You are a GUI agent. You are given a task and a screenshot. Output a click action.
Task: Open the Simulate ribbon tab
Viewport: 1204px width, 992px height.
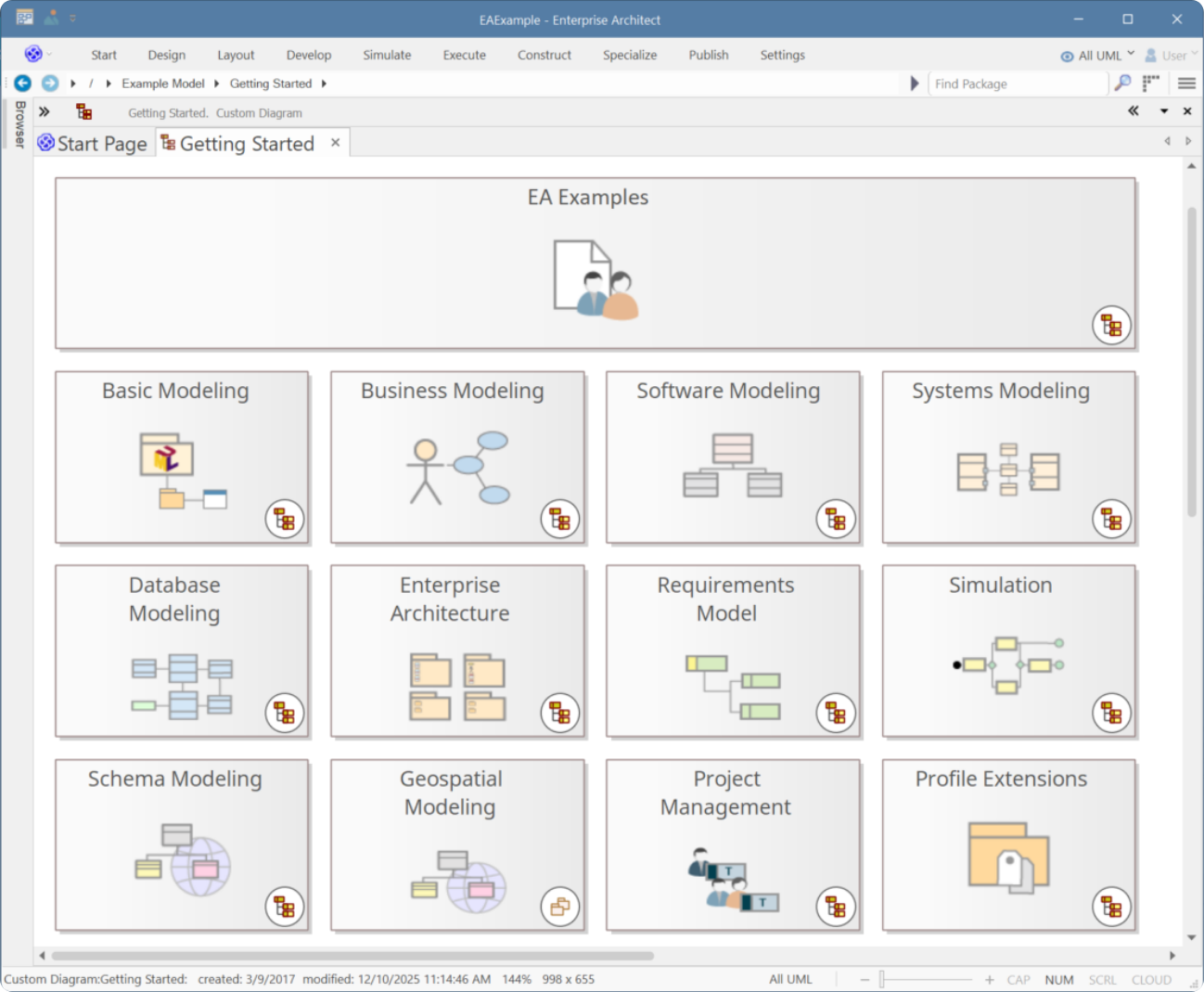click(x=387, y=55)
